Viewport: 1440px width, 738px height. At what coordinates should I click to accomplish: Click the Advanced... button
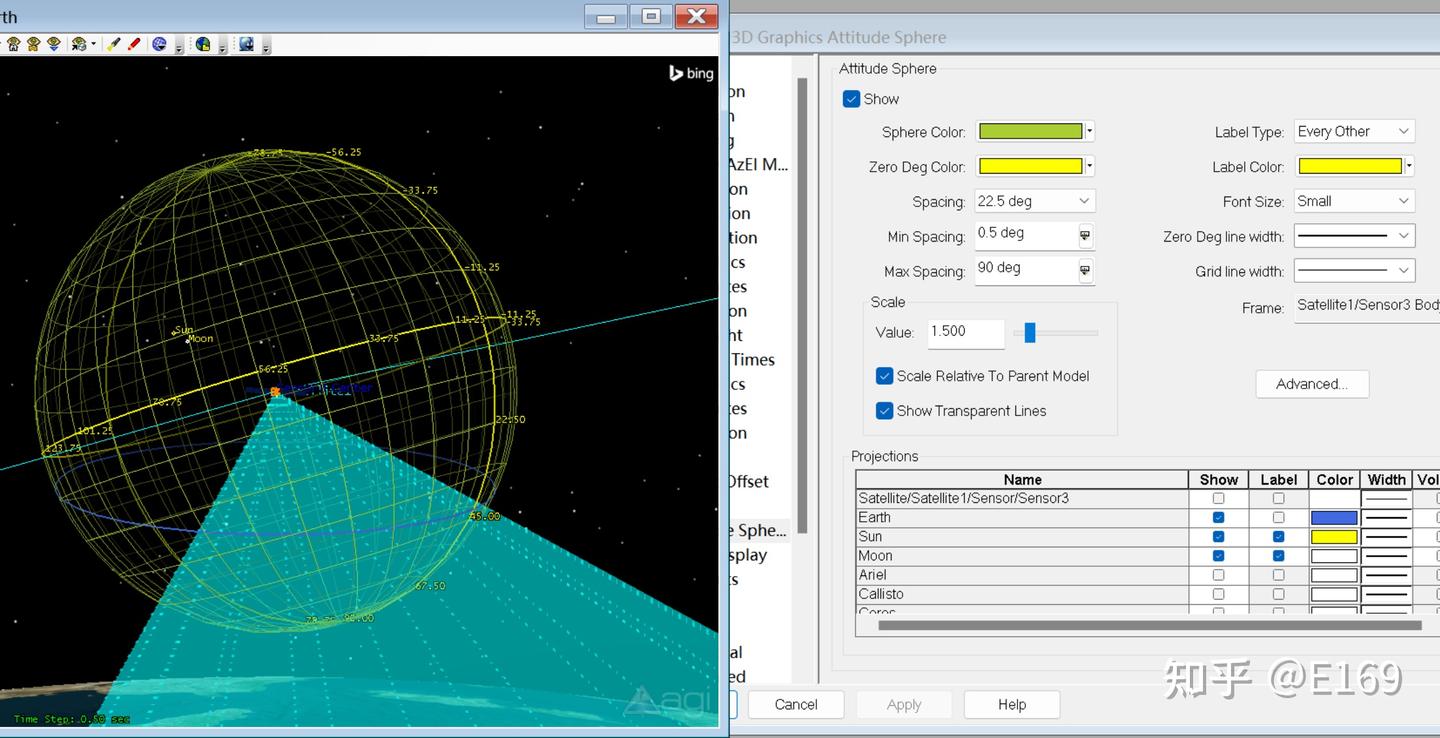point(1311,384)
